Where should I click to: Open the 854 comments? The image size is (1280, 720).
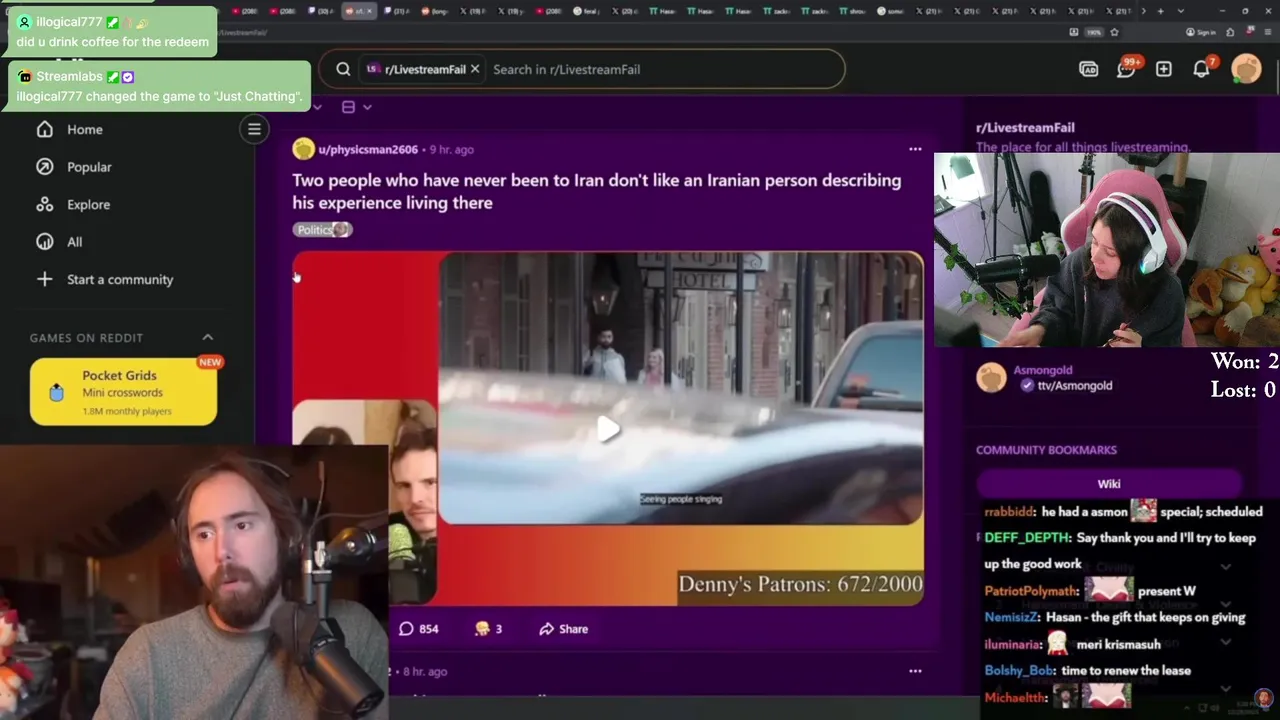point(419,629)
